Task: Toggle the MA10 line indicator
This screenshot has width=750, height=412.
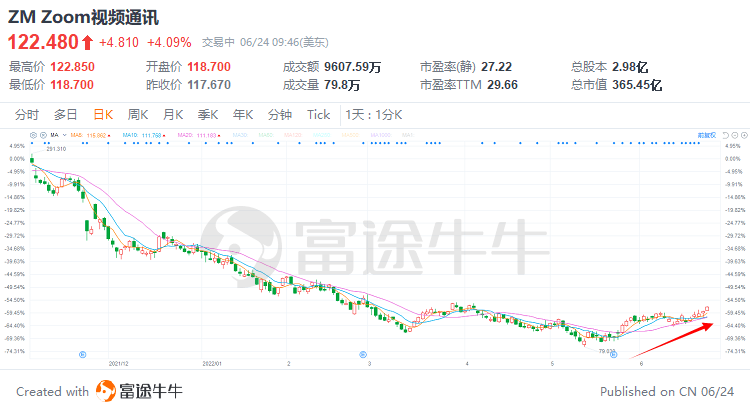Action: [x=144, y=135]
